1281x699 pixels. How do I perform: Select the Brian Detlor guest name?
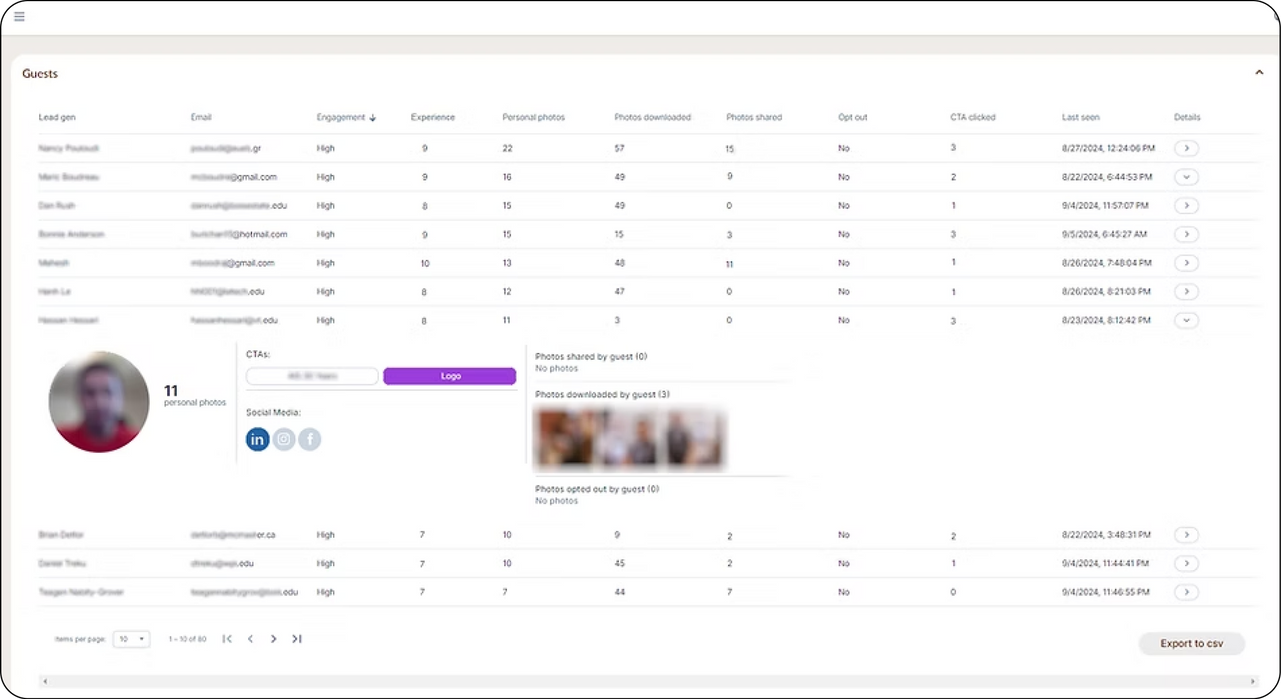[62, 535]
